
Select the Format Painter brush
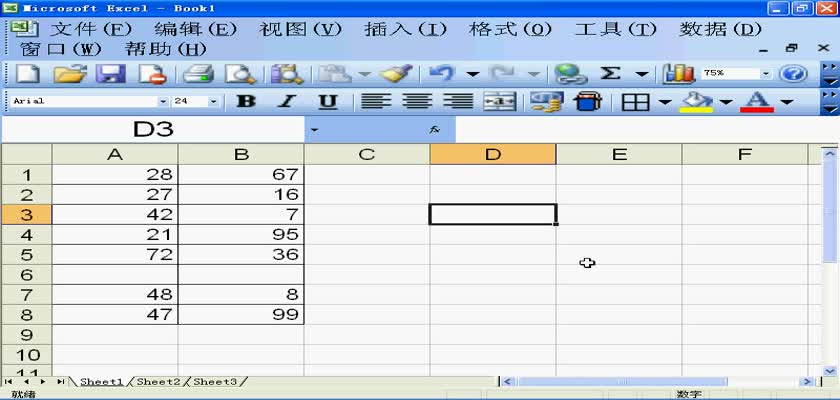[397, 73]
